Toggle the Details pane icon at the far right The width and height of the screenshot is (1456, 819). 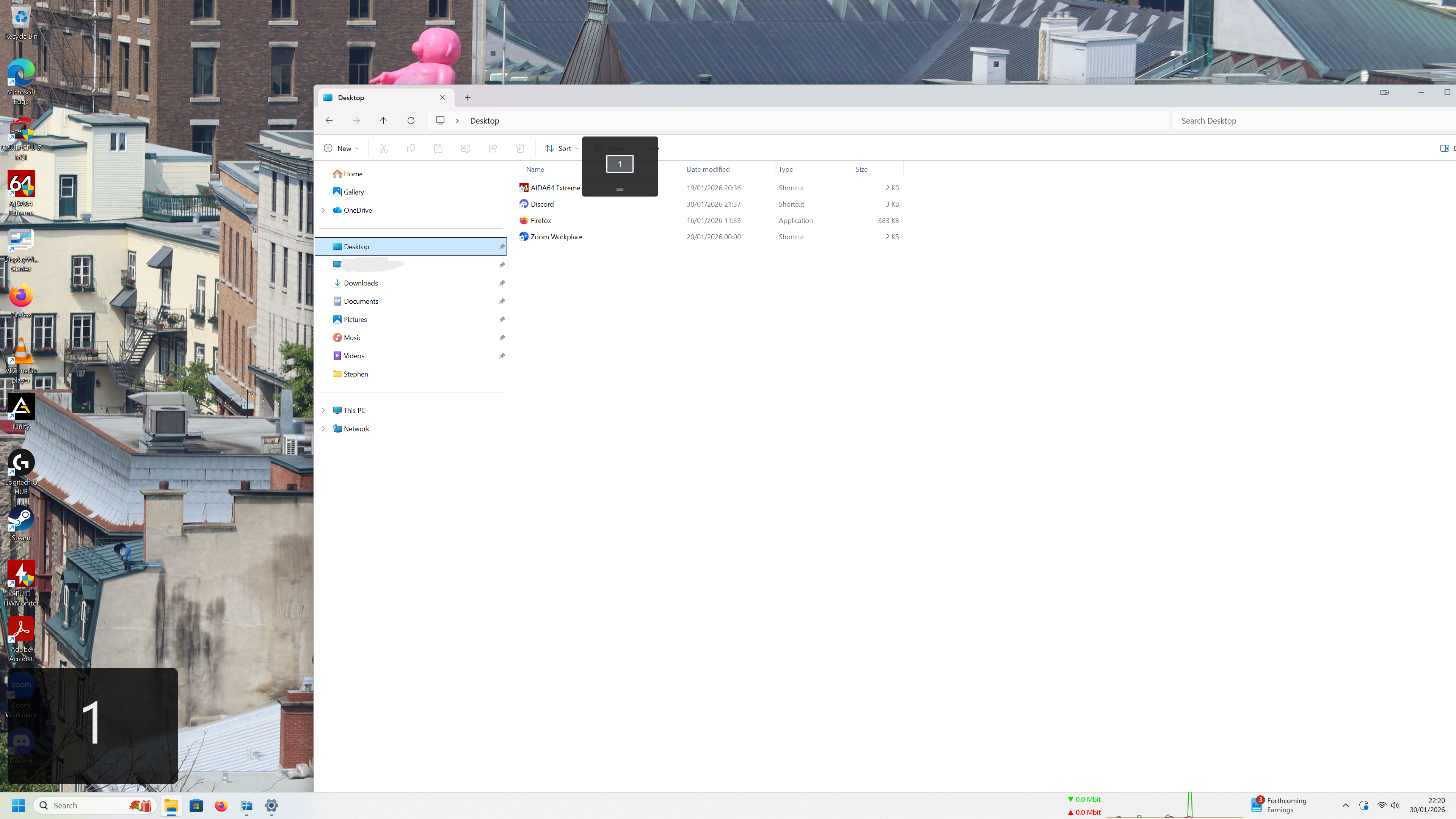point(1444,148)
